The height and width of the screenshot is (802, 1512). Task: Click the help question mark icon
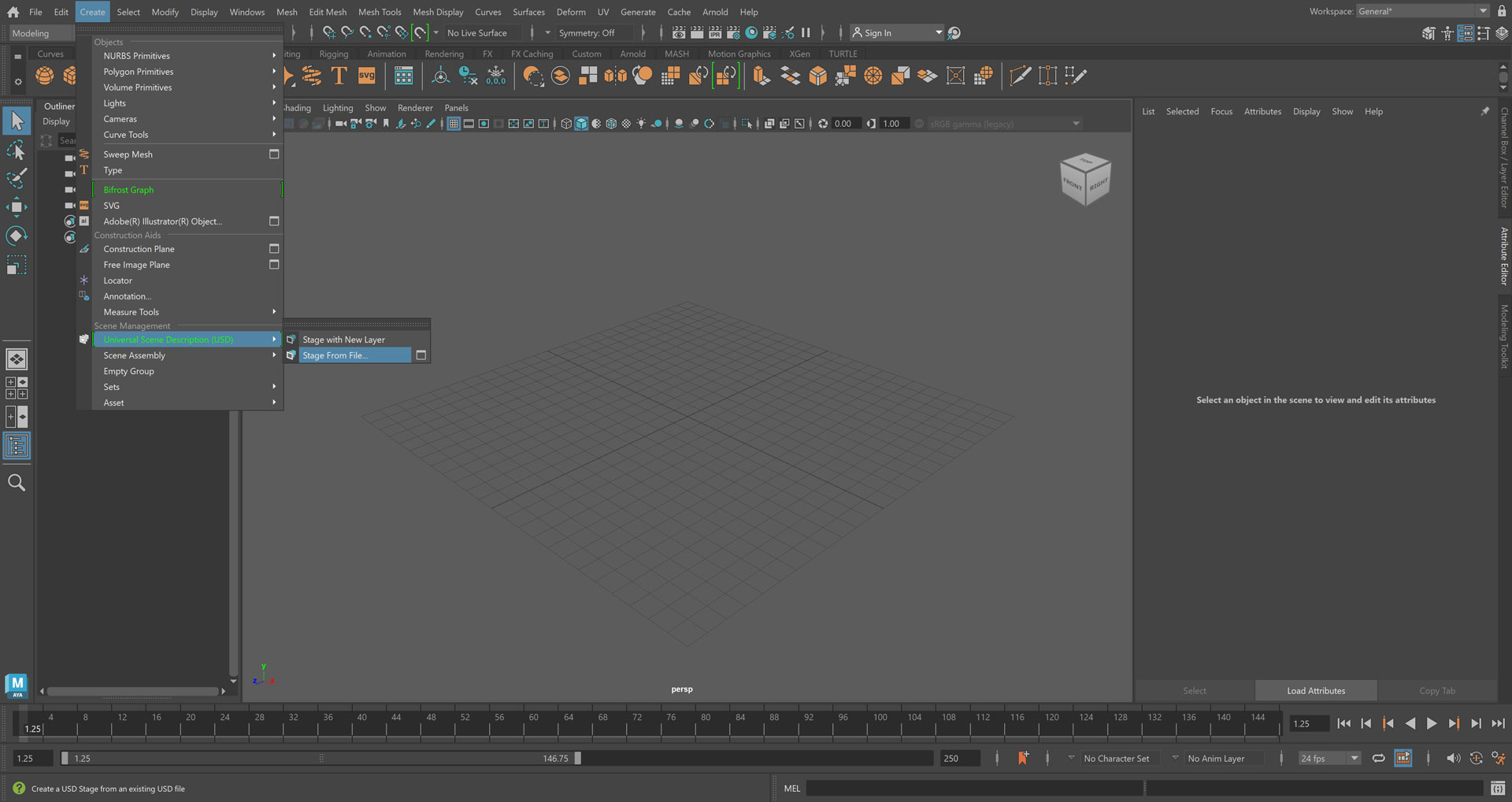(19, 788)
